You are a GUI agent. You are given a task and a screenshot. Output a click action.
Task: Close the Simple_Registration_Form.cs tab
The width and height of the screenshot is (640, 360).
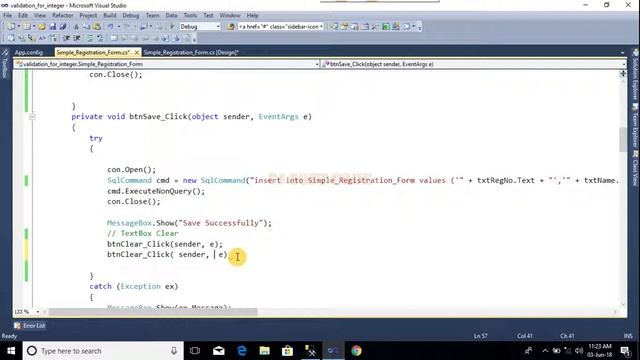(137, 53)
